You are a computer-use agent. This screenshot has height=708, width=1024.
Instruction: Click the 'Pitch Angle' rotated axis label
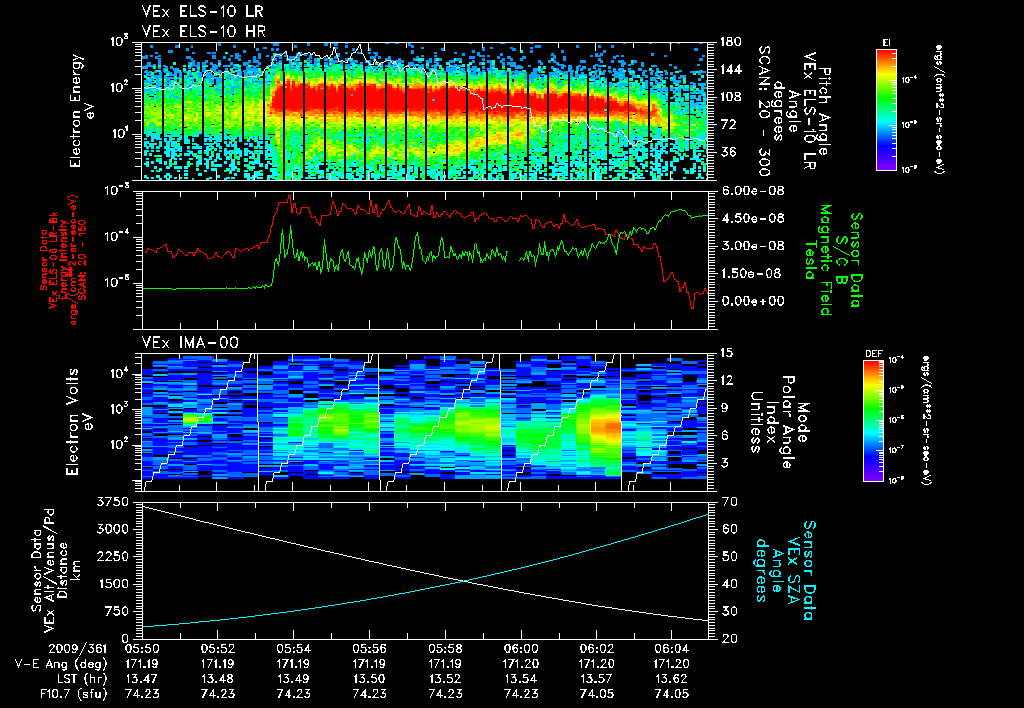[823, 112]
